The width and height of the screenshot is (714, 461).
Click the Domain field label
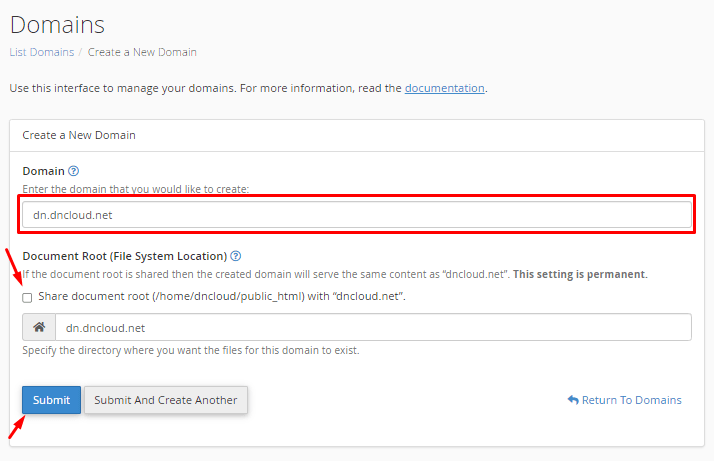tap(43, 171)
